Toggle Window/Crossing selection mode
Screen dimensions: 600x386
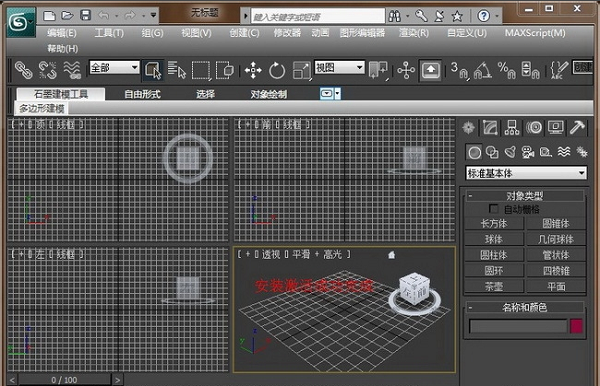point(225,70)
